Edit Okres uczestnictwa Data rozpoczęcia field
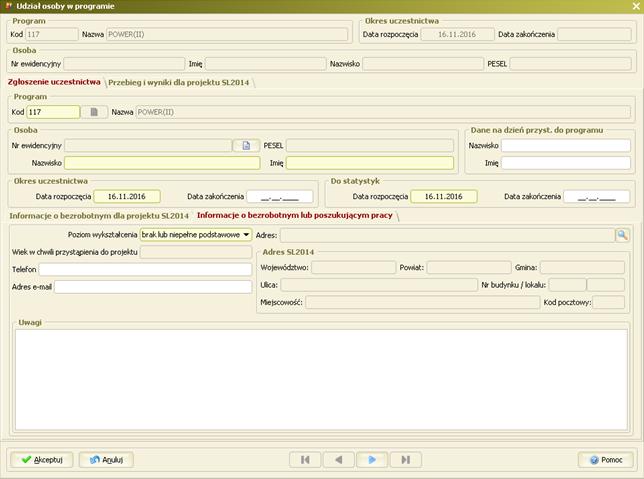 [x=127, y=196]
